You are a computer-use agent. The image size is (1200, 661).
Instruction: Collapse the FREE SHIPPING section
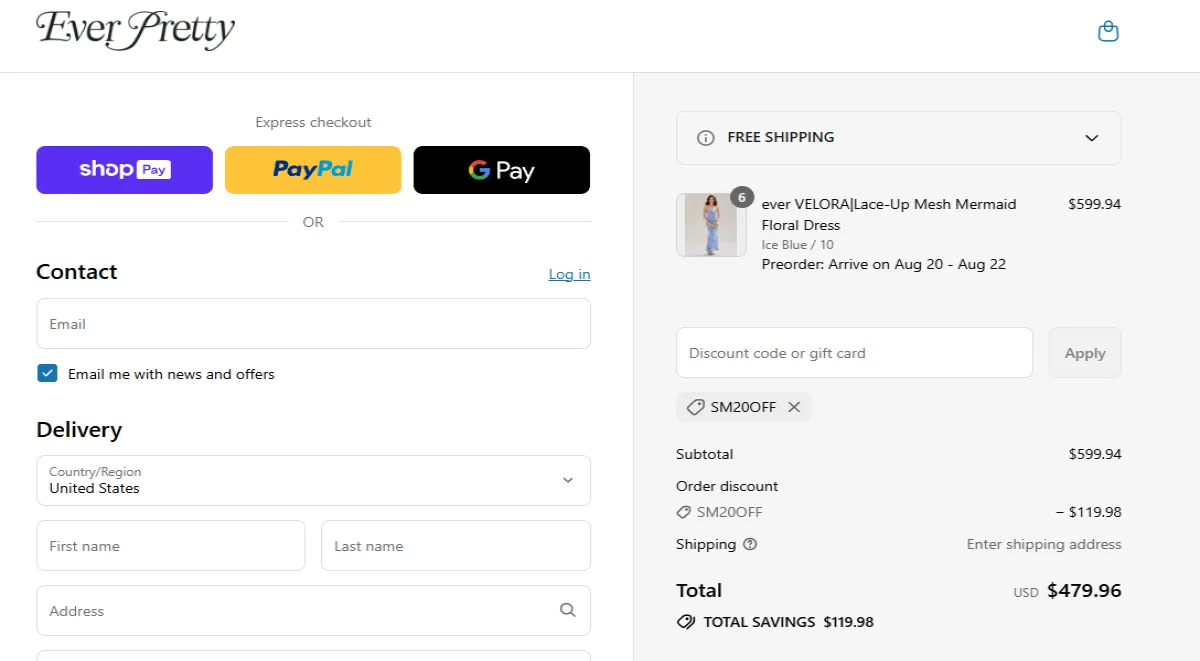click(1091, 138)
